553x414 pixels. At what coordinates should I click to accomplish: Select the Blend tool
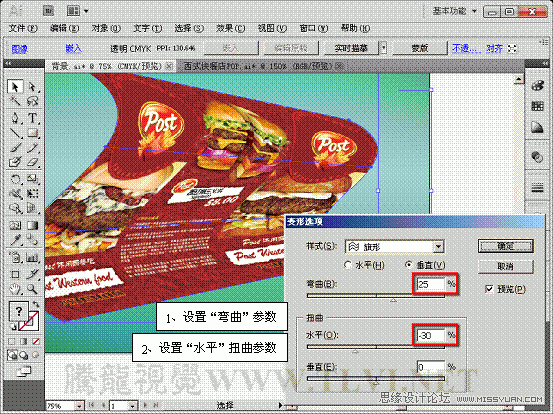(32, 241)
